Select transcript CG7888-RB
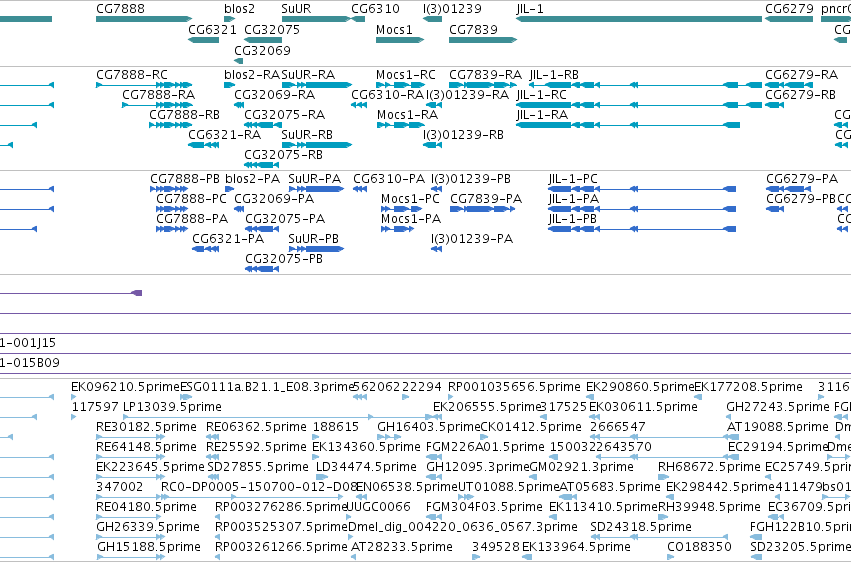The width and height of the screenshot is (851, 562). (x=171, y=125)
